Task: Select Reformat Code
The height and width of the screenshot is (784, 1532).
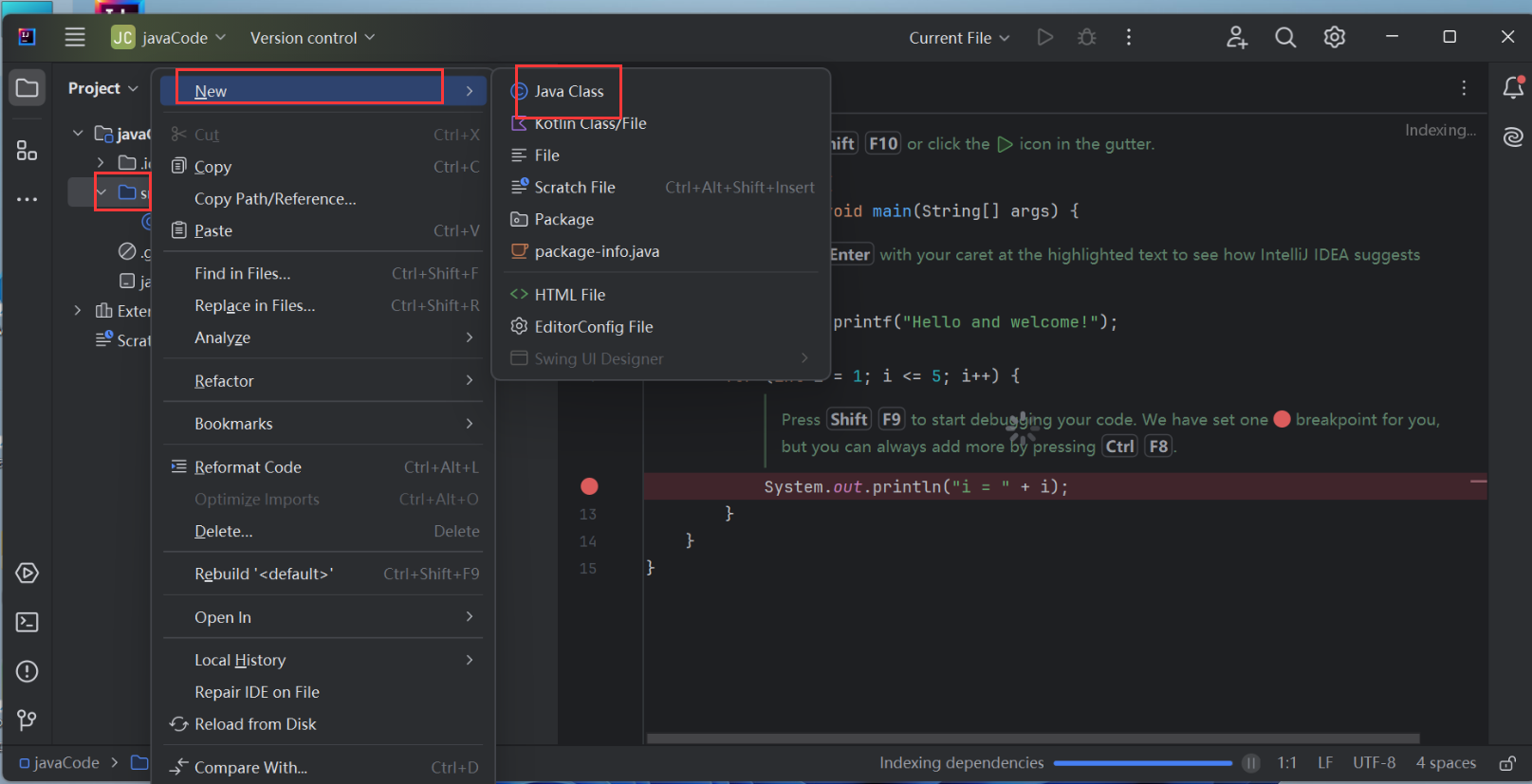Action: coord(323,467)
